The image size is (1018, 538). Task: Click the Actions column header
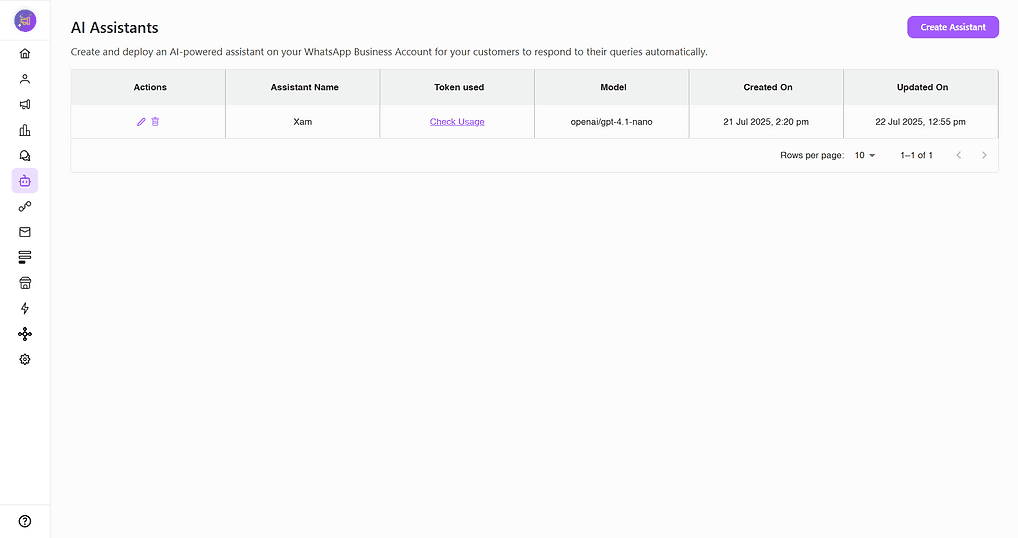tap(150, 87)
